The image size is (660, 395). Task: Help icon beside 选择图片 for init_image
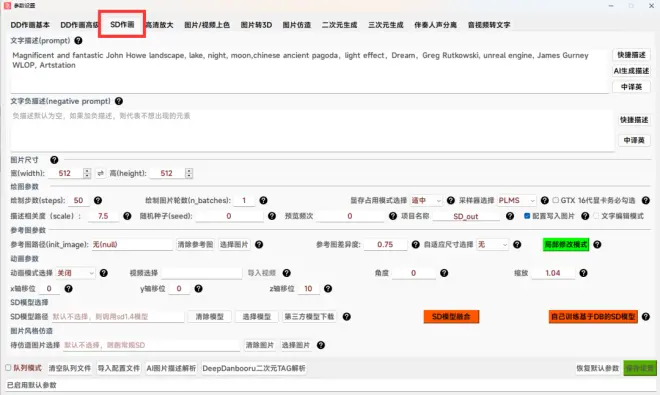tap(259, 244)
